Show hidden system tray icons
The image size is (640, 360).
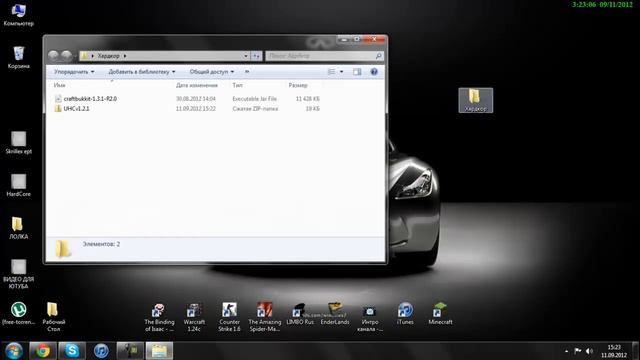click(567, 351)
